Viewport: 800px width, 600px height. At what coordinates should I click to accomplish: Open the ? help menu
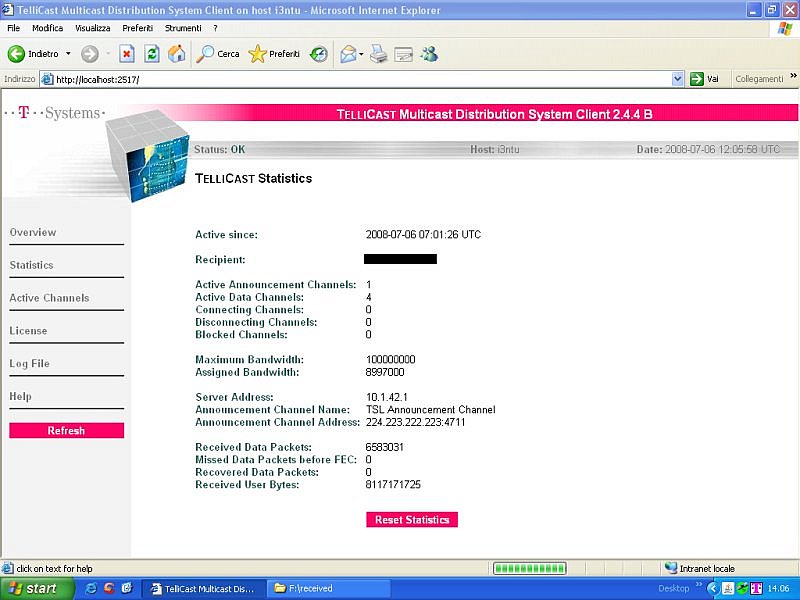(x=215, y=28)
